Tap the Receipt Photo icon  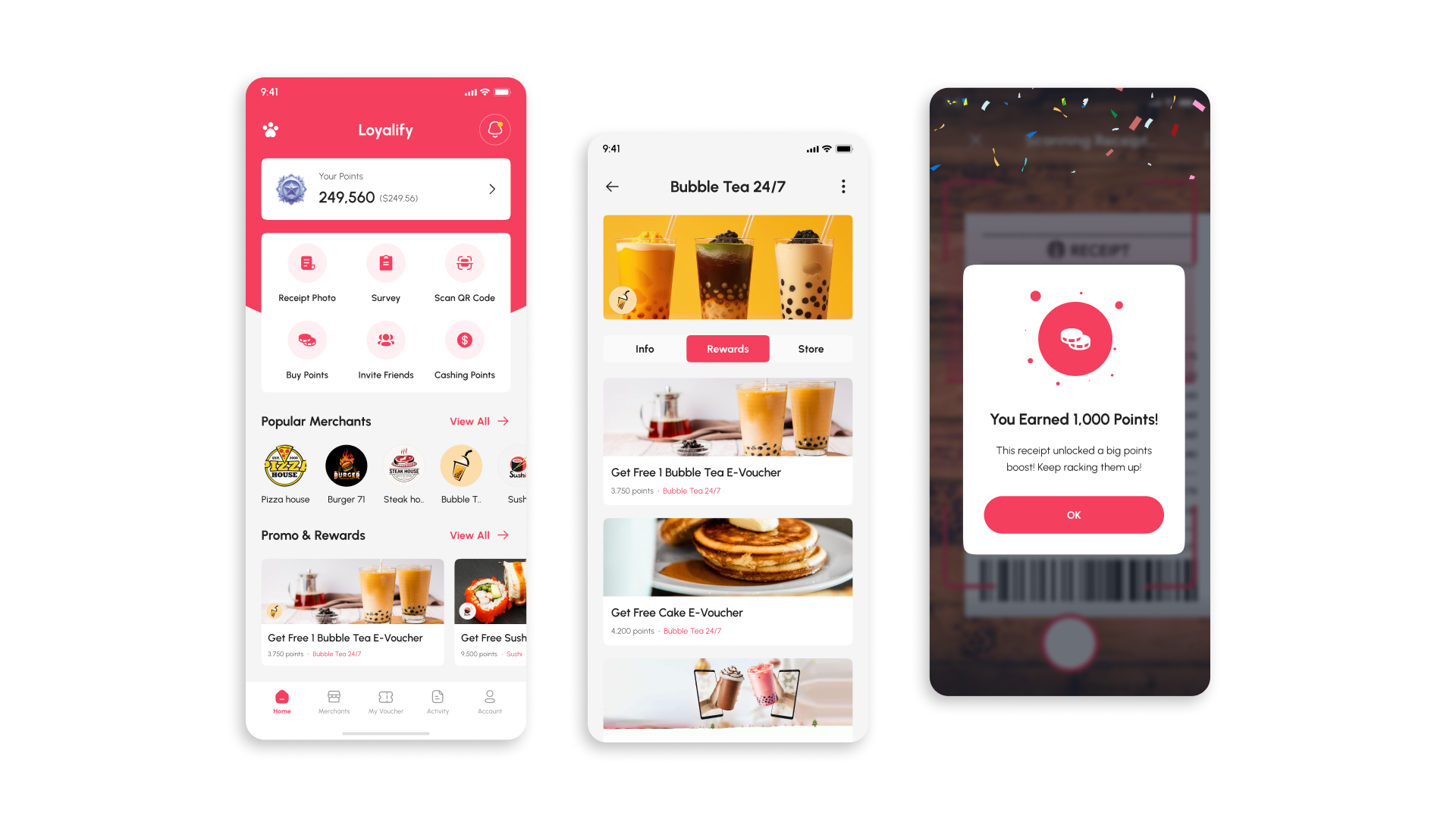(x=307, y=263)
